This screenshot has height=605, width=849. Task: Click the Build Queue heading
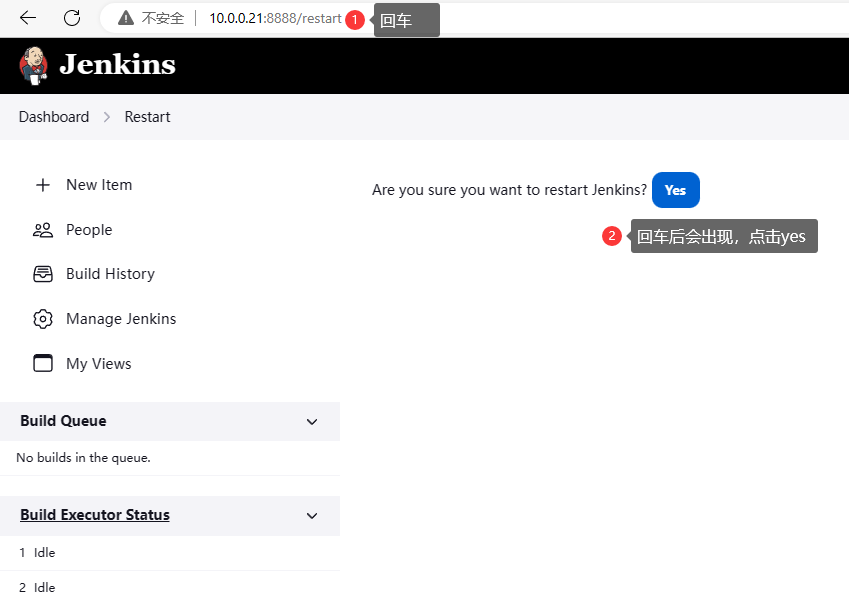(x=63, y=421)
